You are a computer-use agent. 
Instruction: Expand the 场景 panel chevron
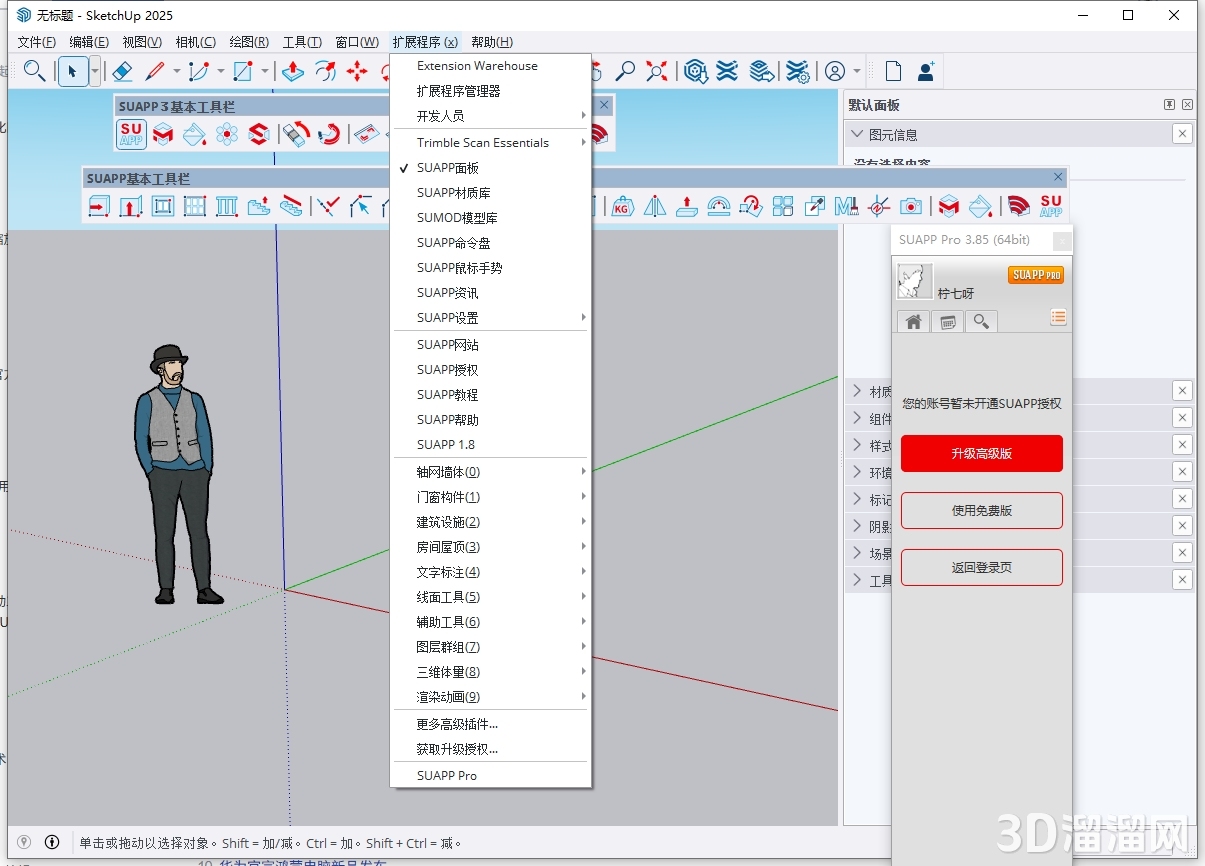(858, 553)
